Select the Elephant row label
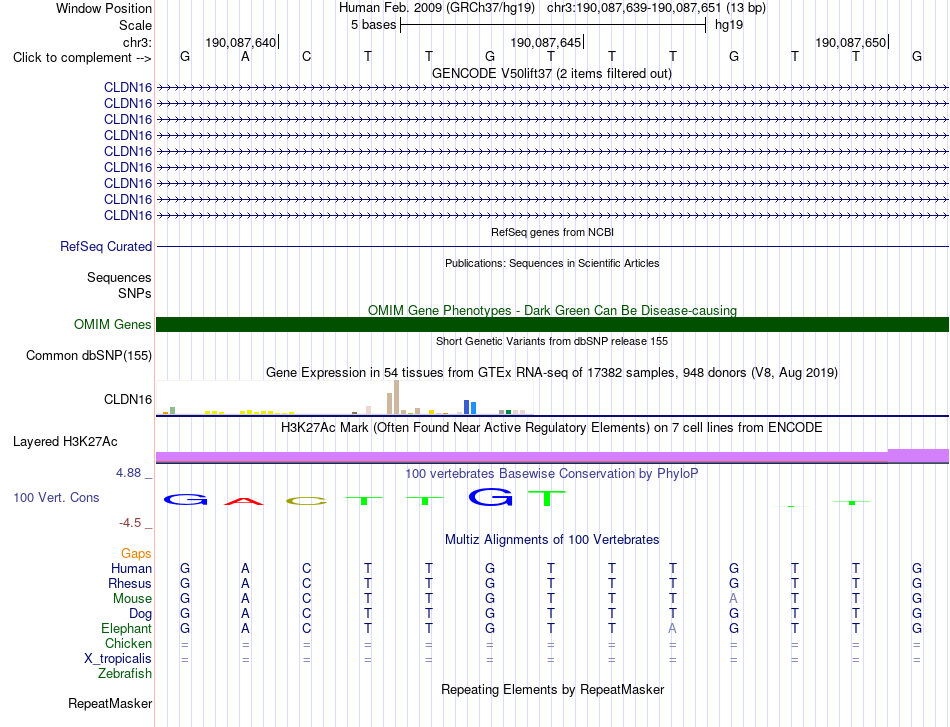This screenshot has width=950, height=727. (x=126, y=628)
